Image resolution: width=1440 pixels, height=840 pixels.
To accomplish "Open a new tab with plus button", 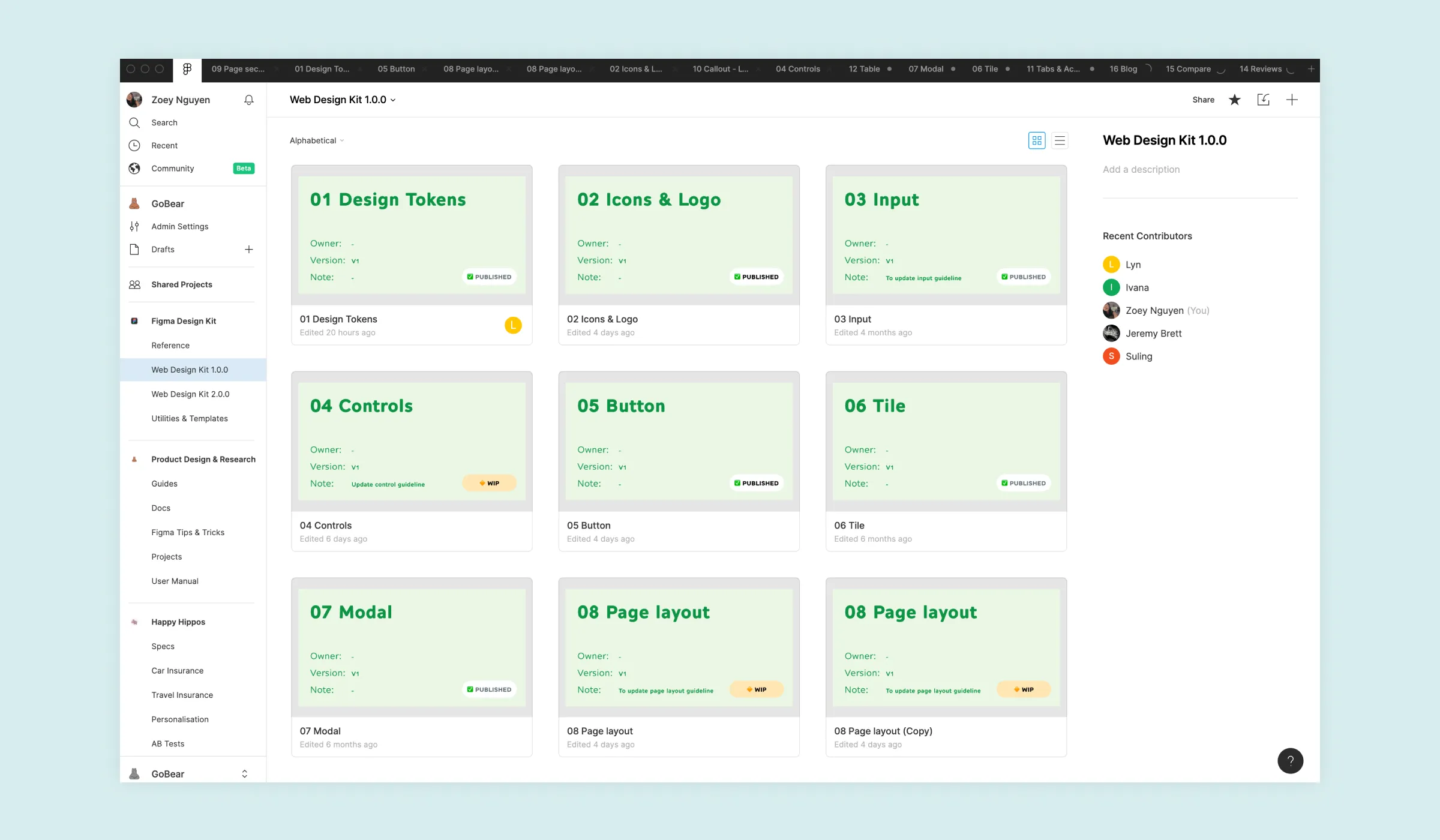I will [1311, 69].
